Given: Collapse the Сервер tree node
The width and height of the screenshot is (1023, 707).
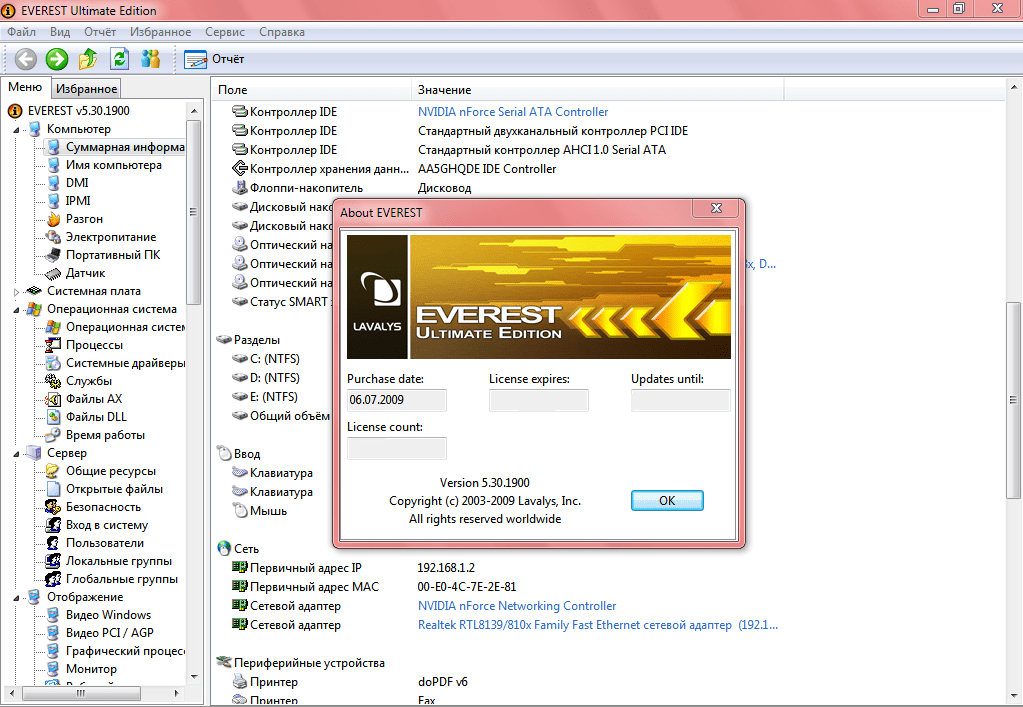Looking at the screenshot, I should point(16,454).
